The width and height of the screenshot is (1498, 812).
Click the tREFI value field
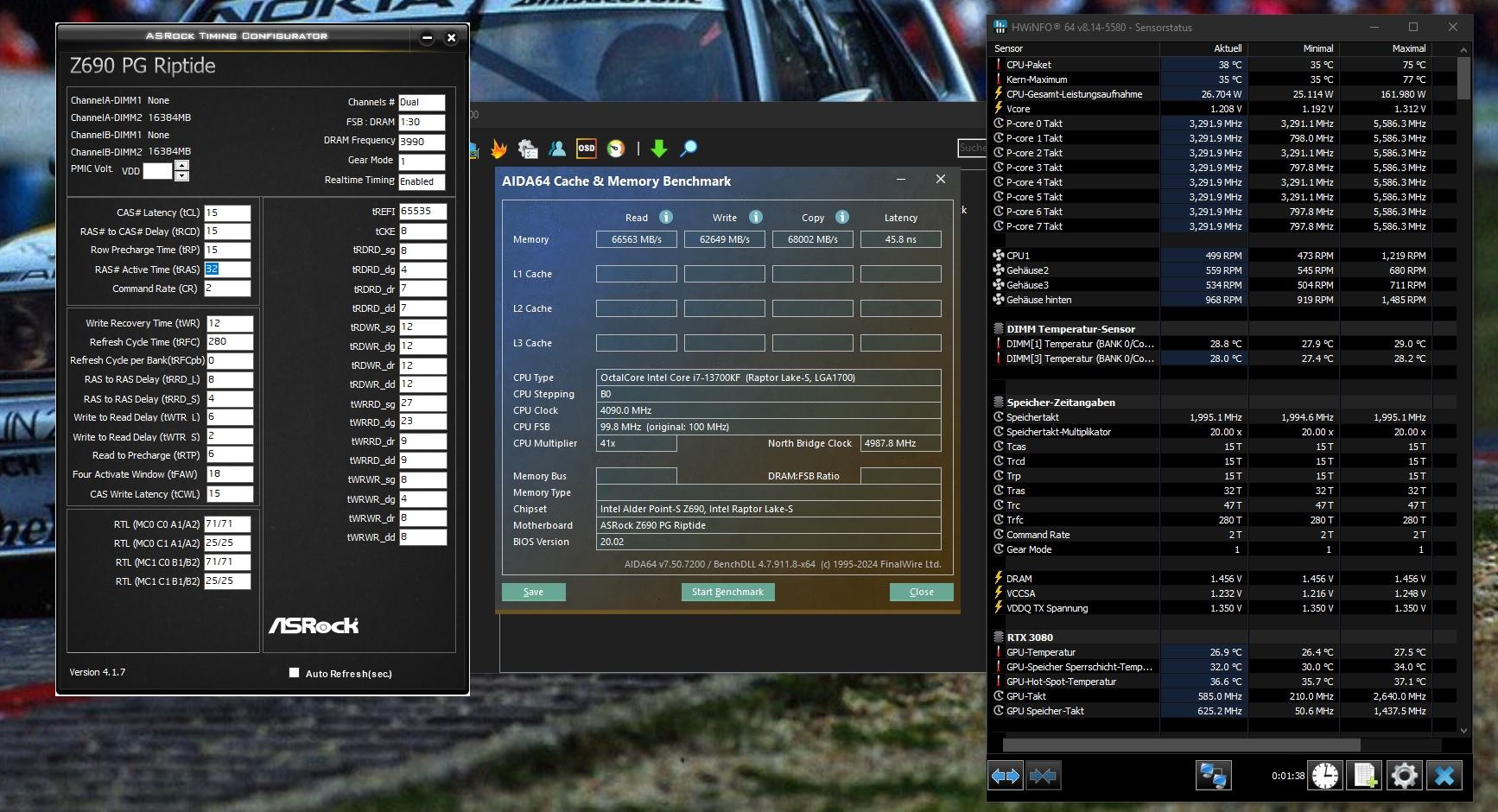pyautogui.click(x=422, y=212)
